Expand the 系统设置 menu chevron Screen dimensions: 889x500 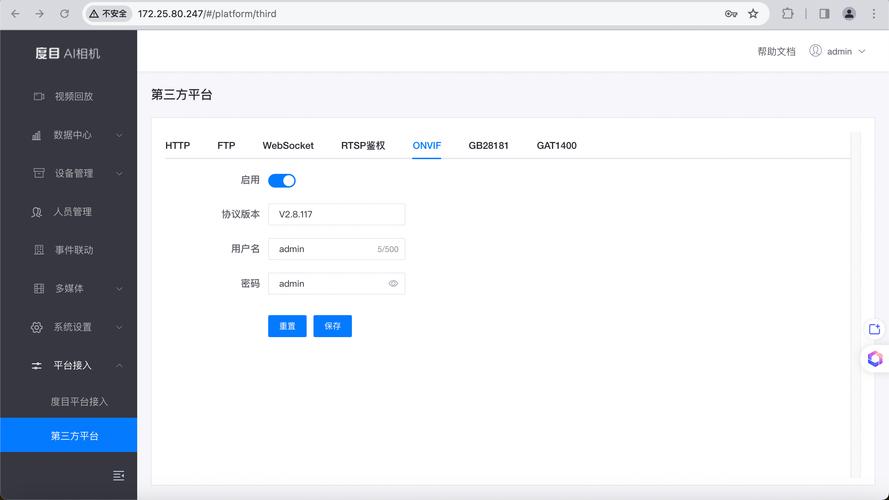point(119,327)
